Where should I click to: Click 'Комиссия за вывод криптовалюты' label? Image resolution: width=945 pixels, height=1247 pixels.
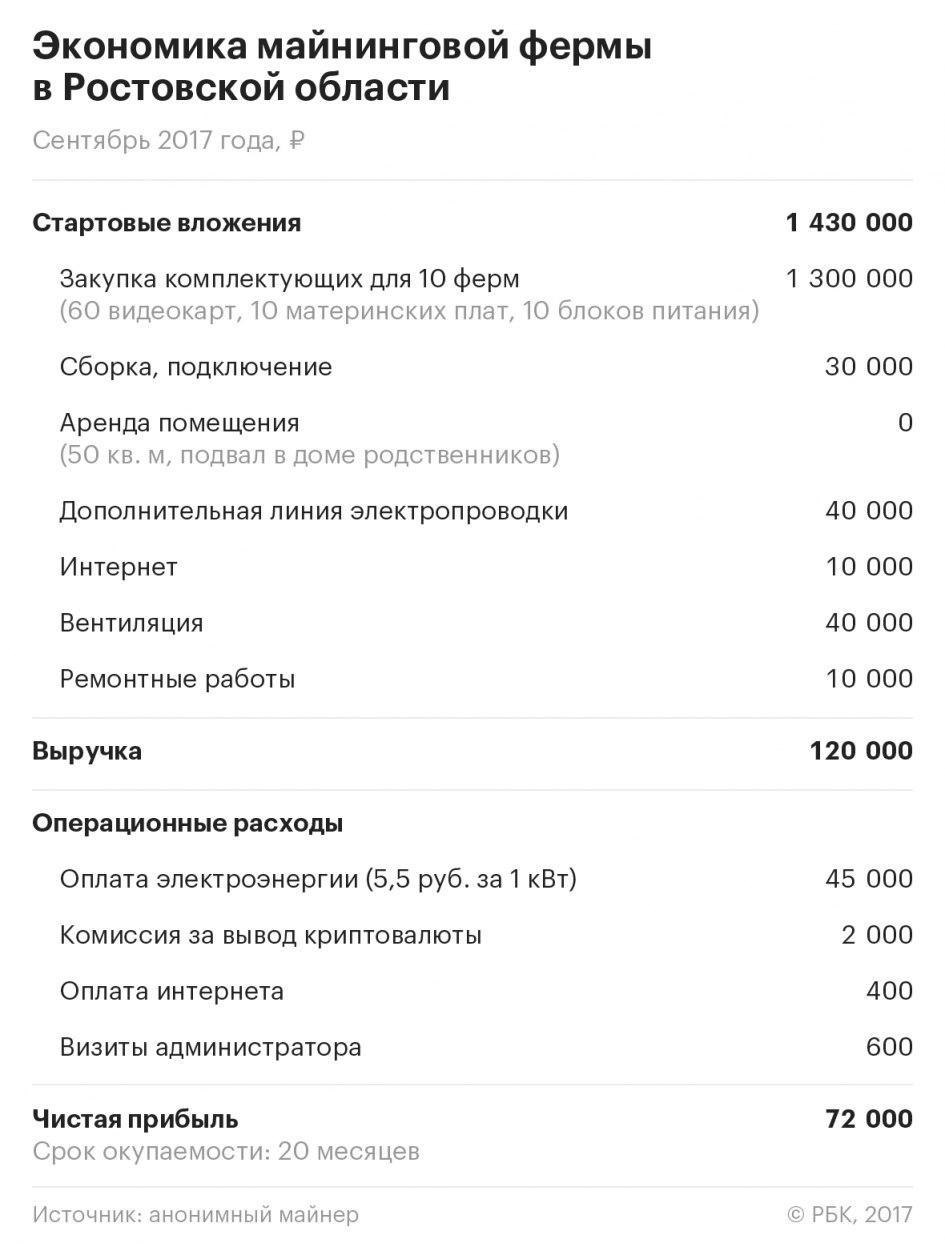pos(270,935)
